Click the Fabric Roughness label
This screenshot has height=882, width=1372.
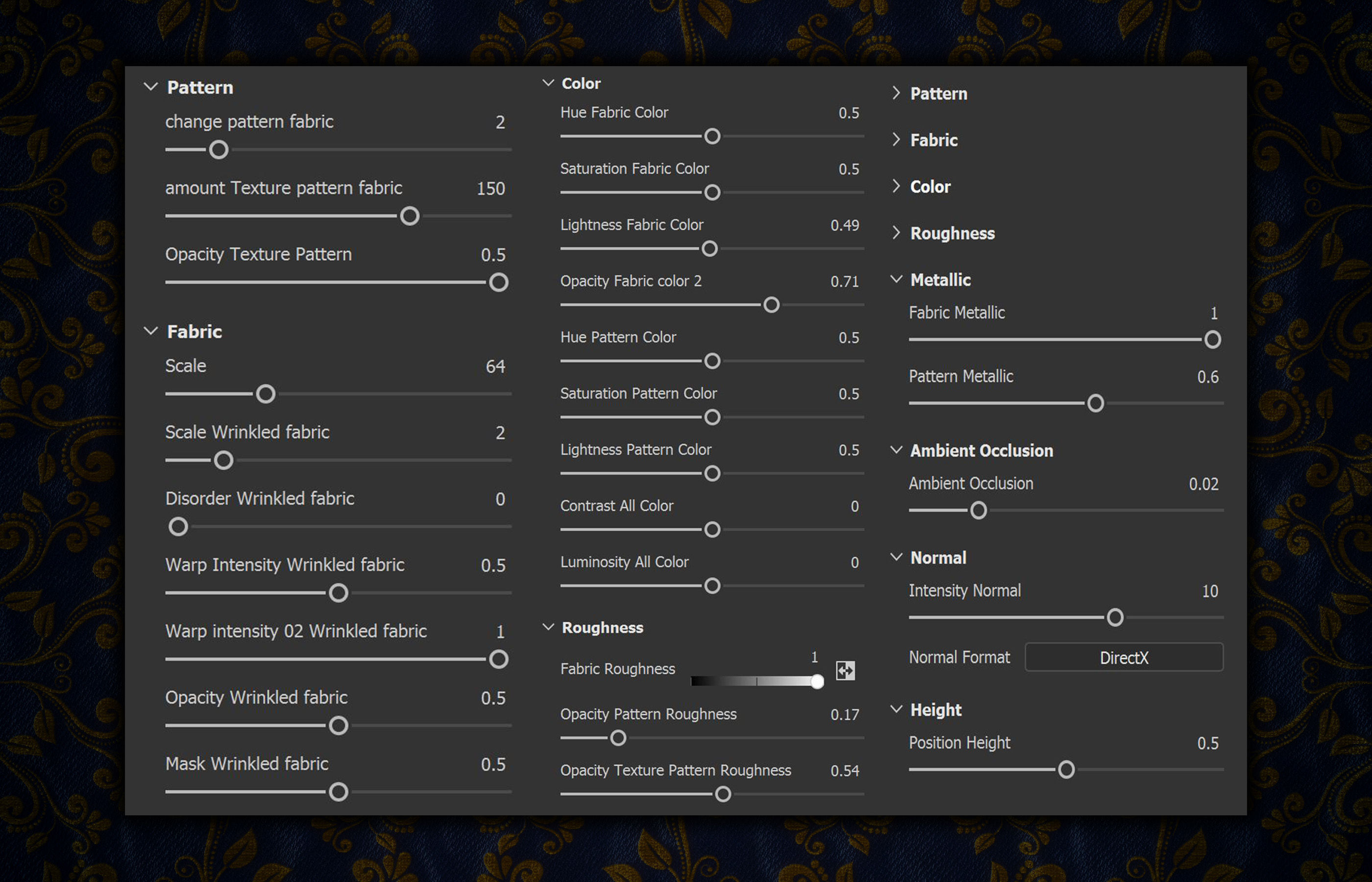click(617, 669)
